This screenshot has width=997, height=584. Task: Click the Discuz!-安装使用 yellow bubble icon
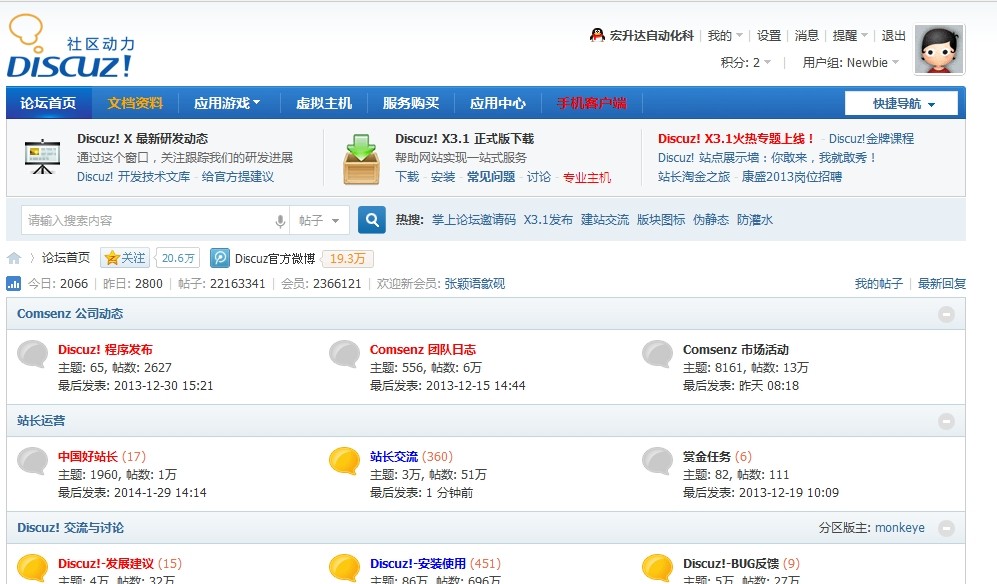point(345,568)
